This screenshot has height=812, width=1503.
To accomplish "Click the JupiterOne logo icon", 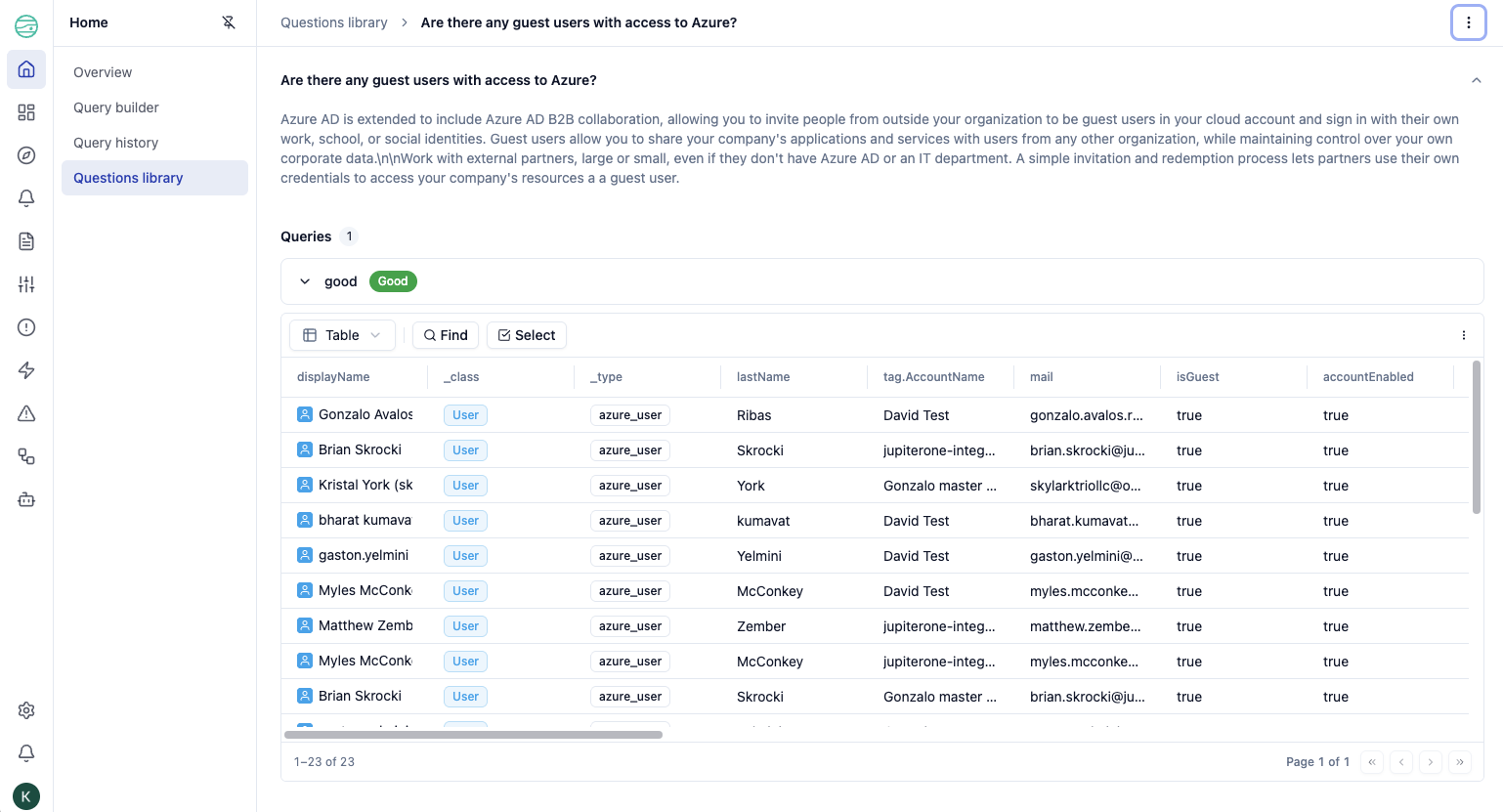I will click(26, 26).
